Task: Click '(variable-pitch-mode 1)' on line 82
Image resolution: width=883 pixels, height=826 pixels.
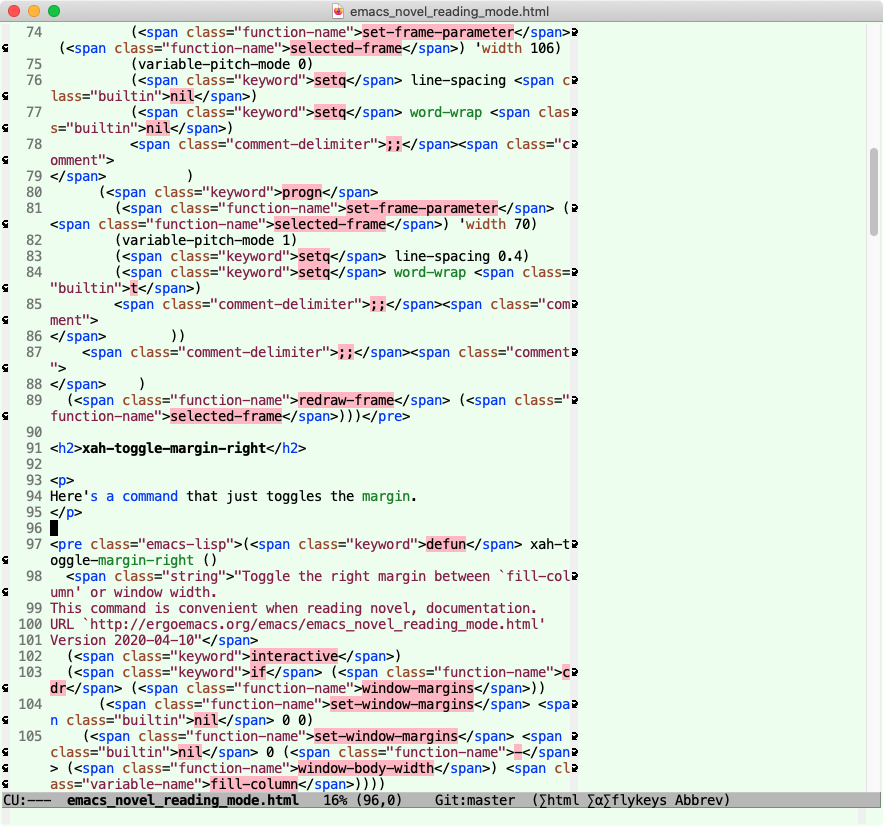Action: coord(206,240)
